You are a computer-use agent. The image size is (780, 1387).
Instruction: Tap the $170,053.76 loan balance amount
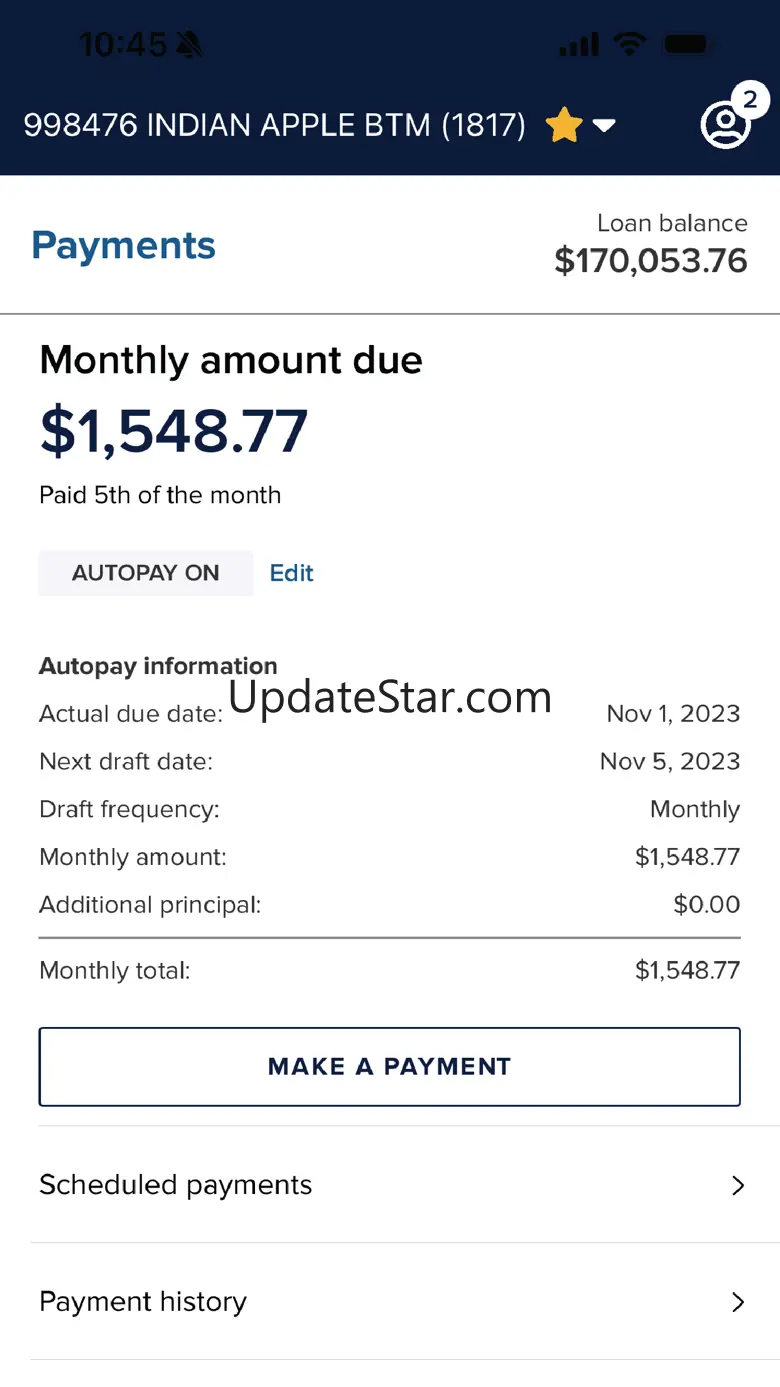click(x=651, y=261)
